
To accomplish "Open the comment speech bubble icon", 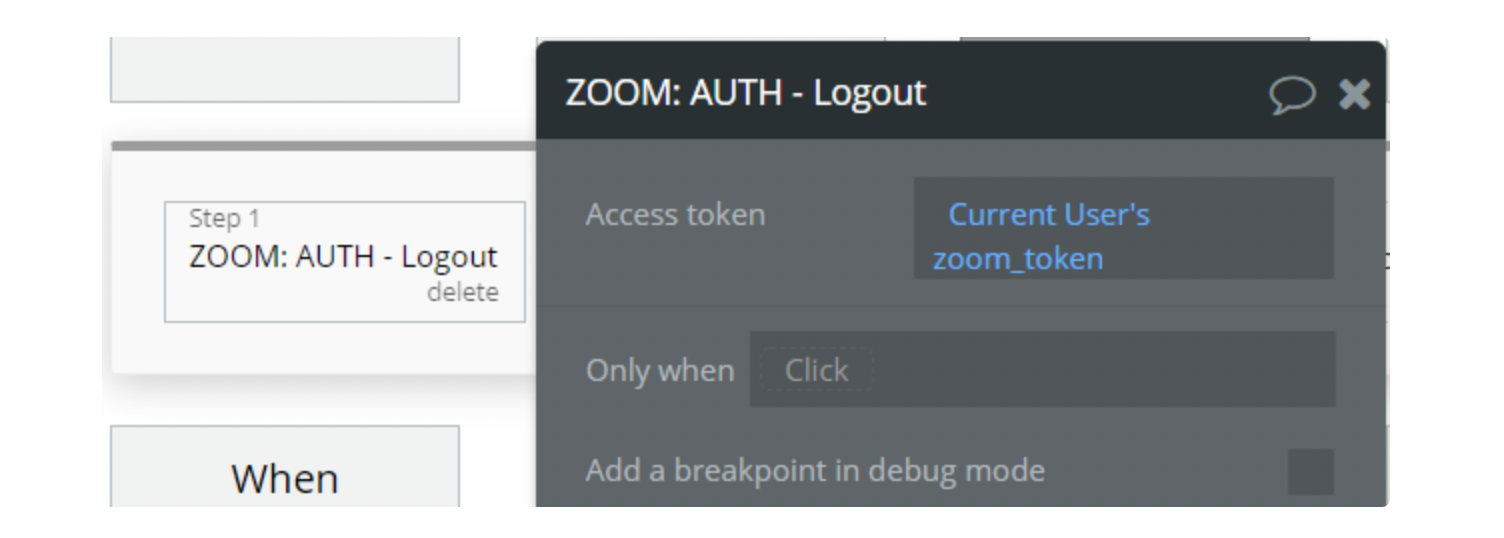I will [1292, 94].
